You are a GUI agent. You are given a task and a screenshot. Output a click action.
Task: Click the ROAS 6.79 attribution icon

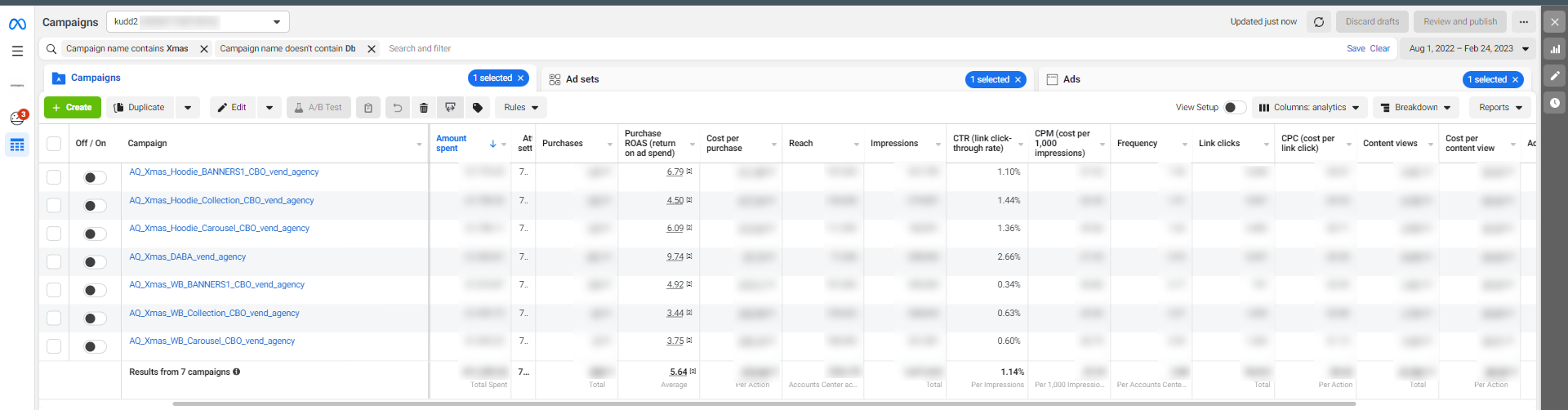coord(689,172)
